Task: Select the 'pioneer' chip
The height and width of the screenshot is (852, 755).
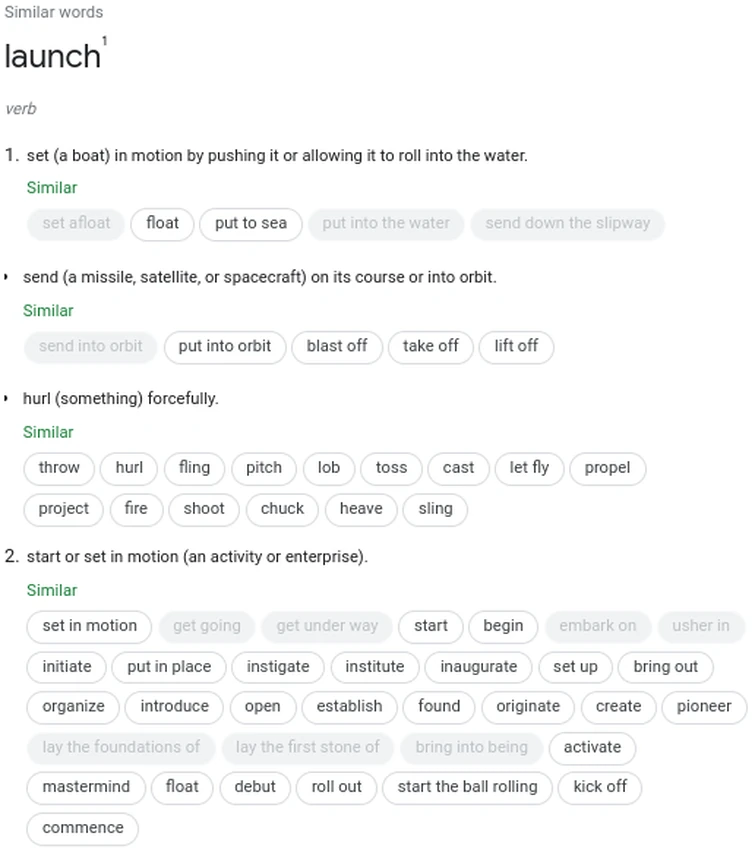Action: [704, 707]
